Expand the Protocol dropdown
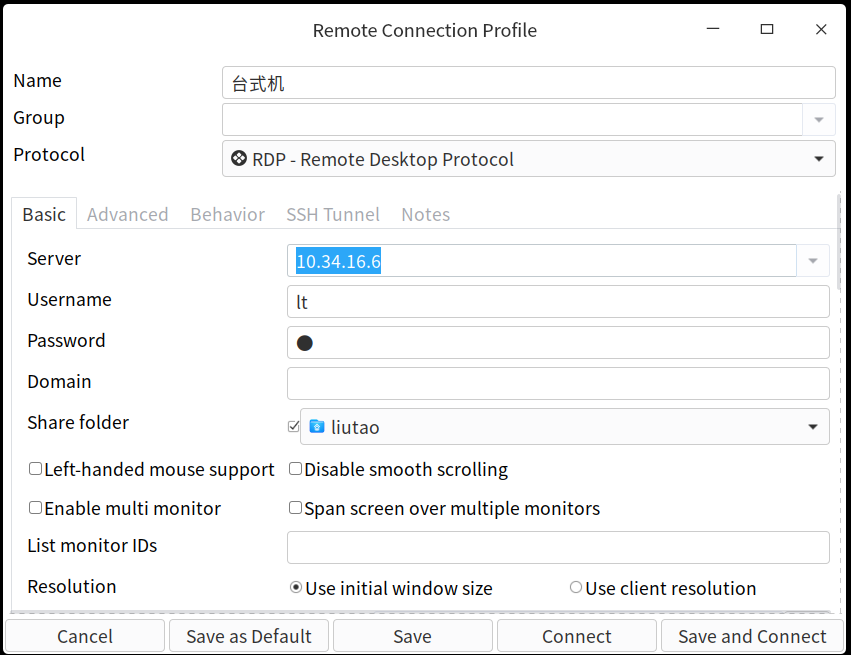This screenshot has width=851, height=655. click(818, 159)
